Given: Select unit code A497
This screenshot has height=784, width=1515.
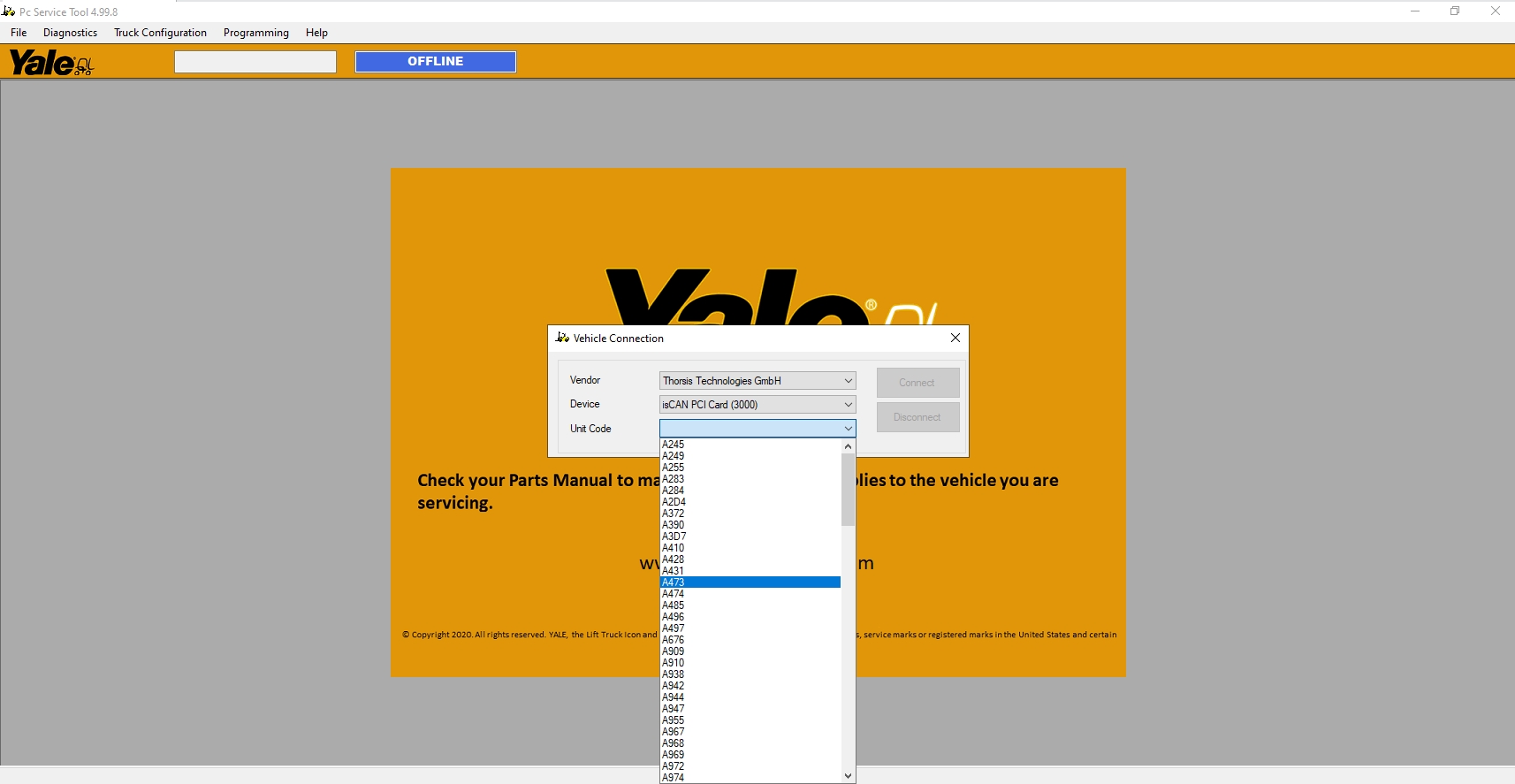Looking at the screenshot, I should pyautogui.click(x=750, y=628).
